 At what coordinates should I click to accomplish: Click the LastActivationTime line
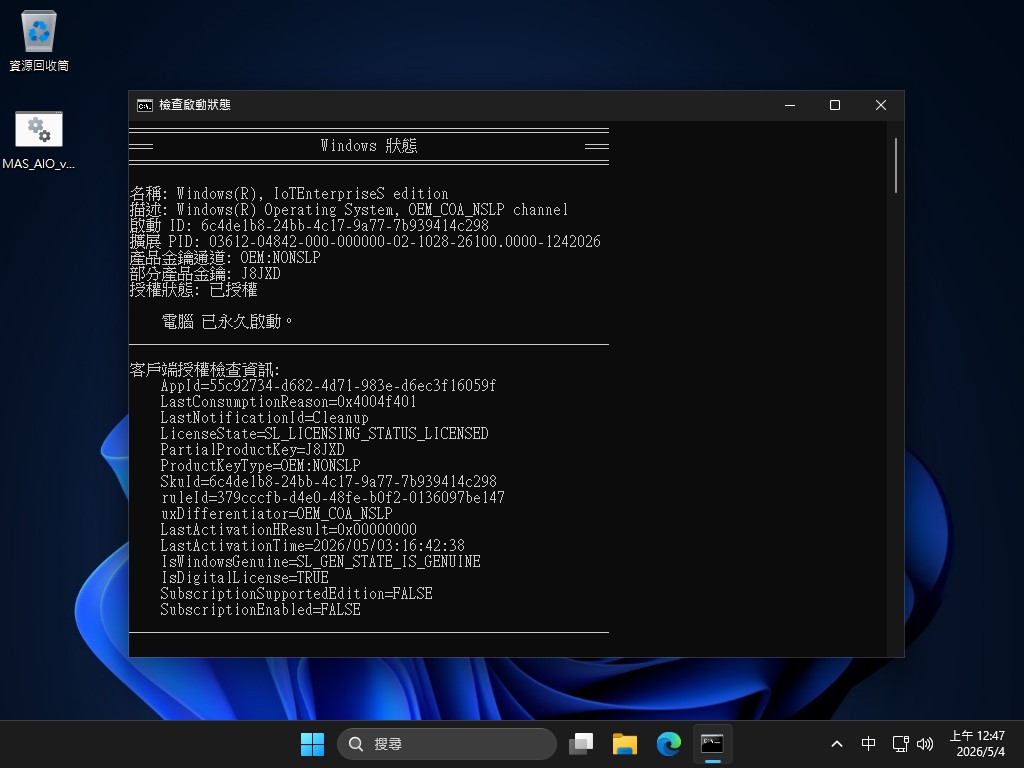coord(313,545)
